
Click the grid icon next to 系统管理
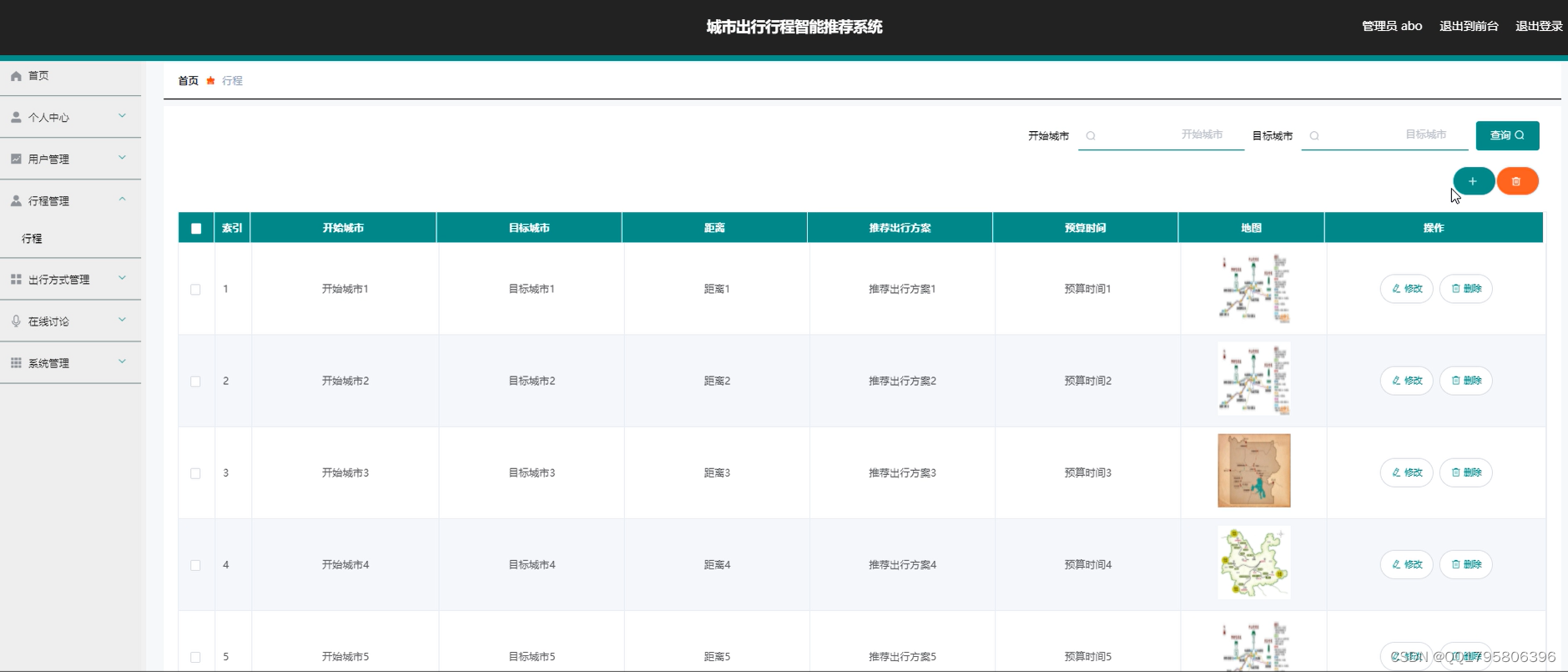16,363
